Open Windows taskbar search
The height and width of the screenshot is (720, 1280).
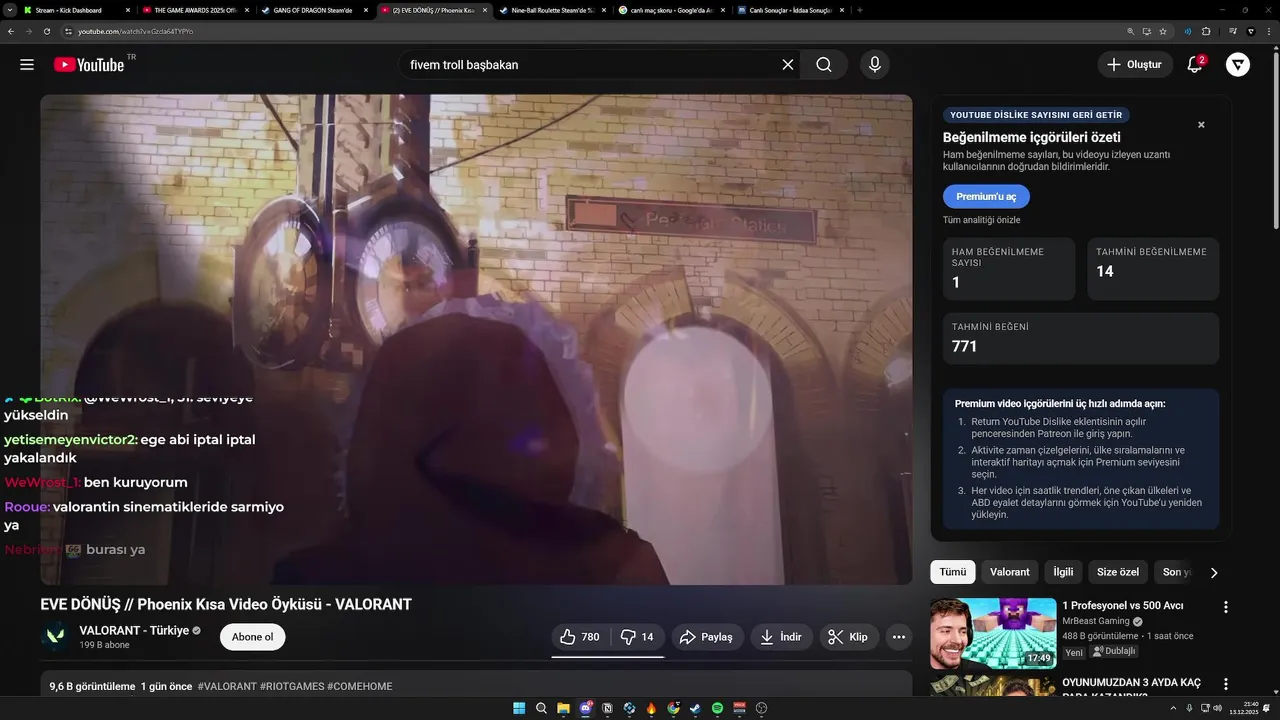coord(541,708)
